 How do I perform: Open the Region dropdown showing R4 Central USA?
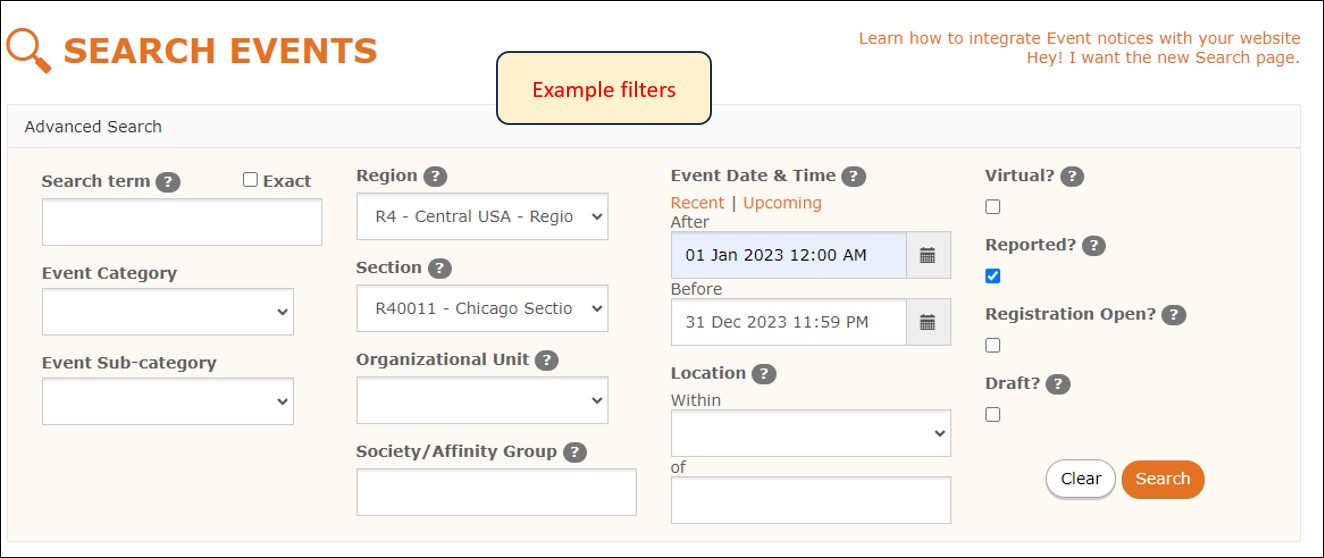pos(482,216)
